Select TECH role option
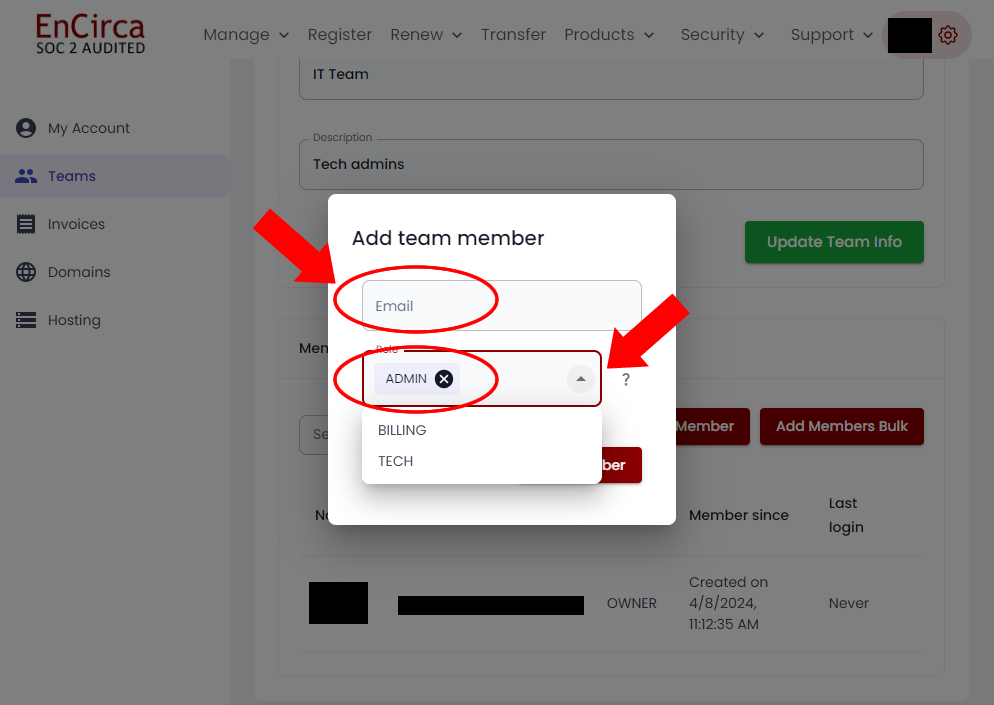 [395, 461]
